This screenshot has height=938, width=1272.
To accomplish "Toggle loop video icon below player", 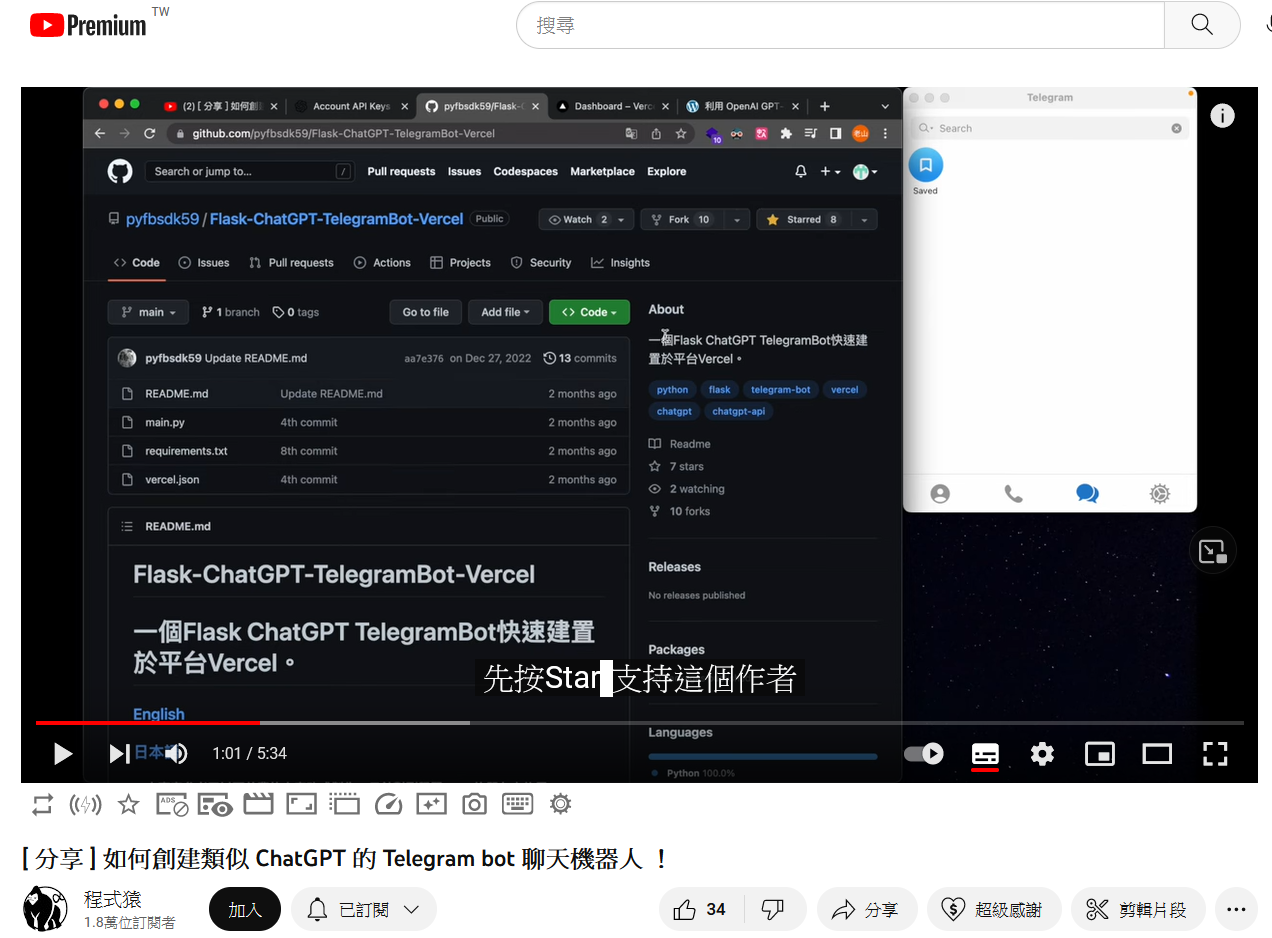I will pyautogui.click(x=42, y=804).
